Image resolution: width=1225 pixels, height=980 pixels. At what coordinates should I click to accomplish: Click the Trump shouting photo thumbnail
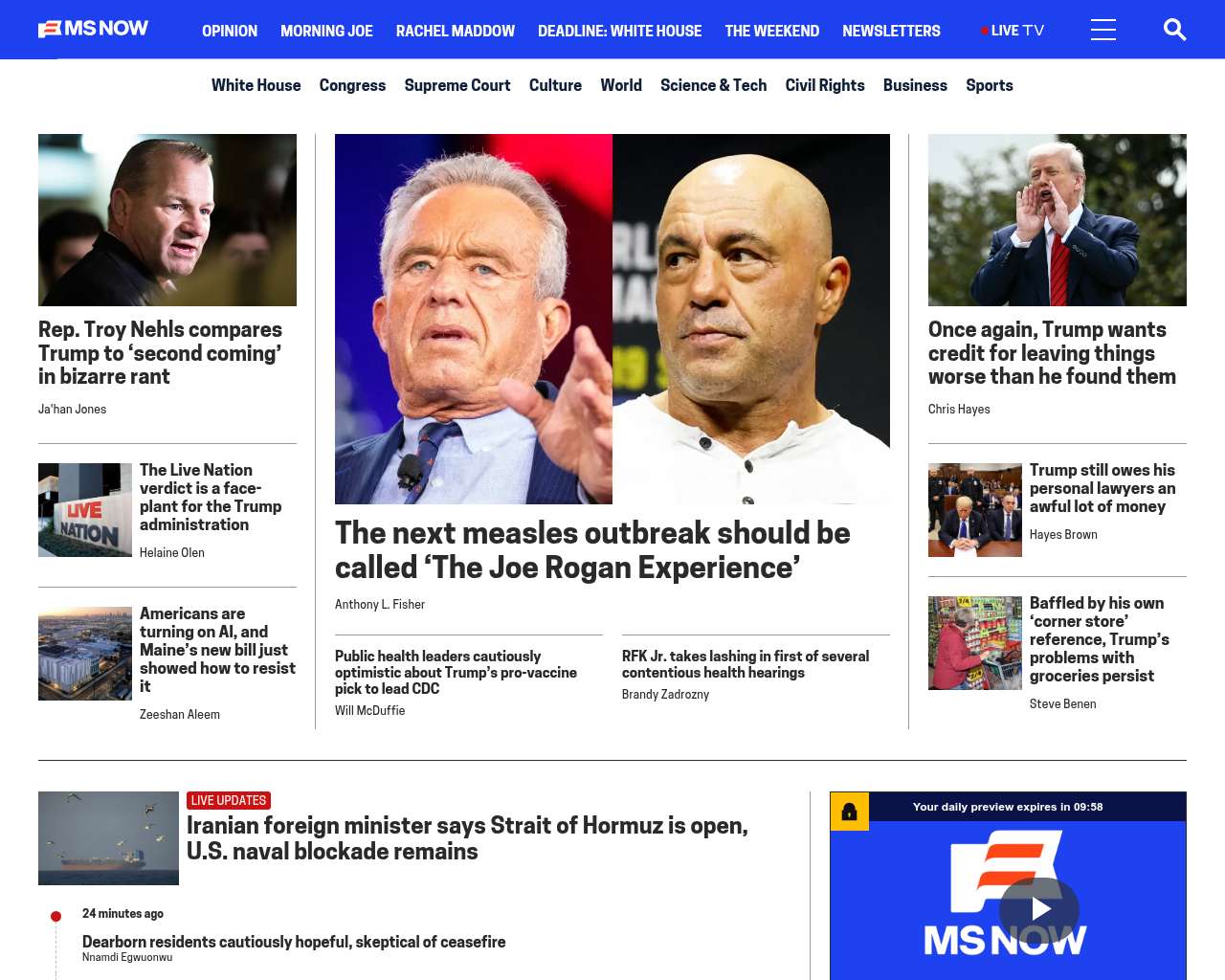pos(1058,220)
